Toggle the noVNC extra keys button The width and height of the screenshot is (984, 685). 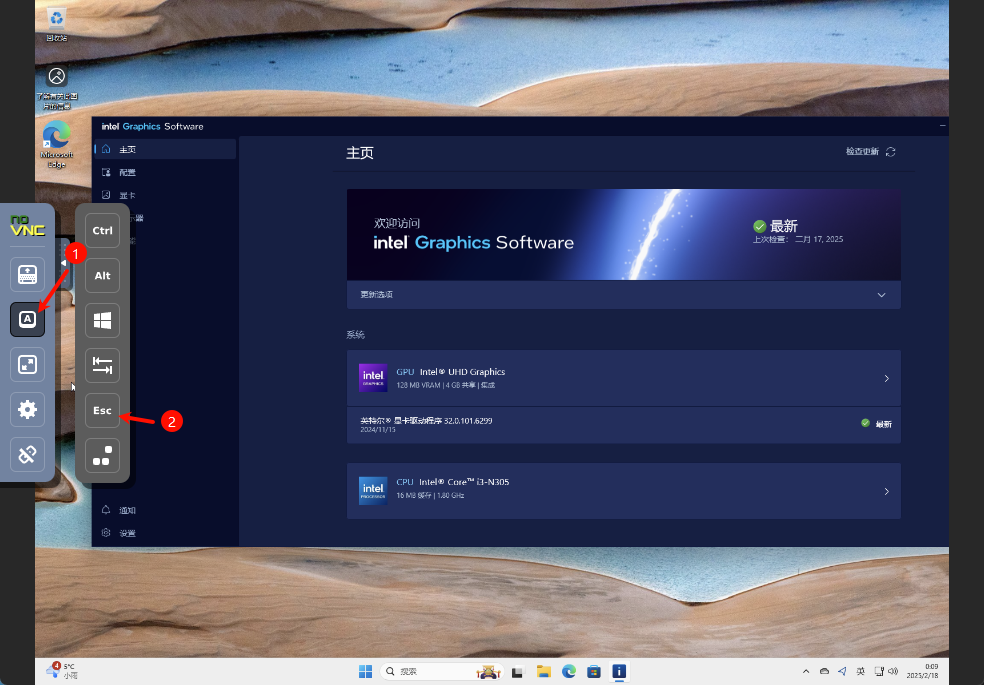[27, 319]
